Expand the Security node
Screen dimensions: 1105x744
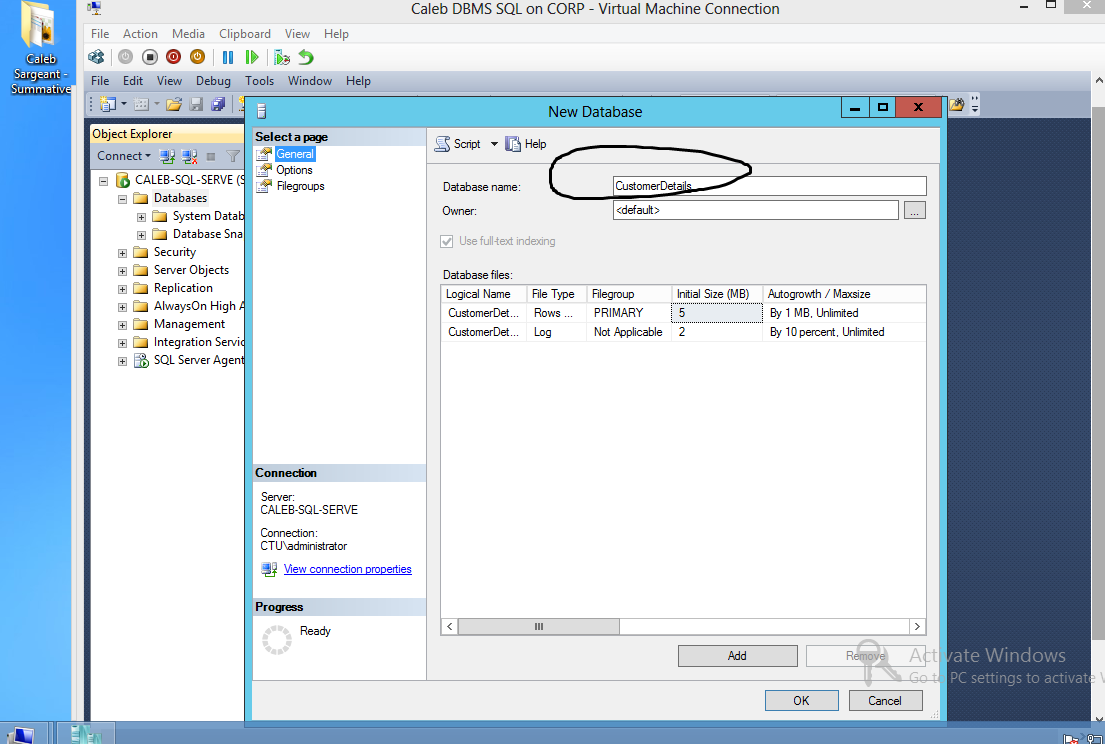point(122,253)
